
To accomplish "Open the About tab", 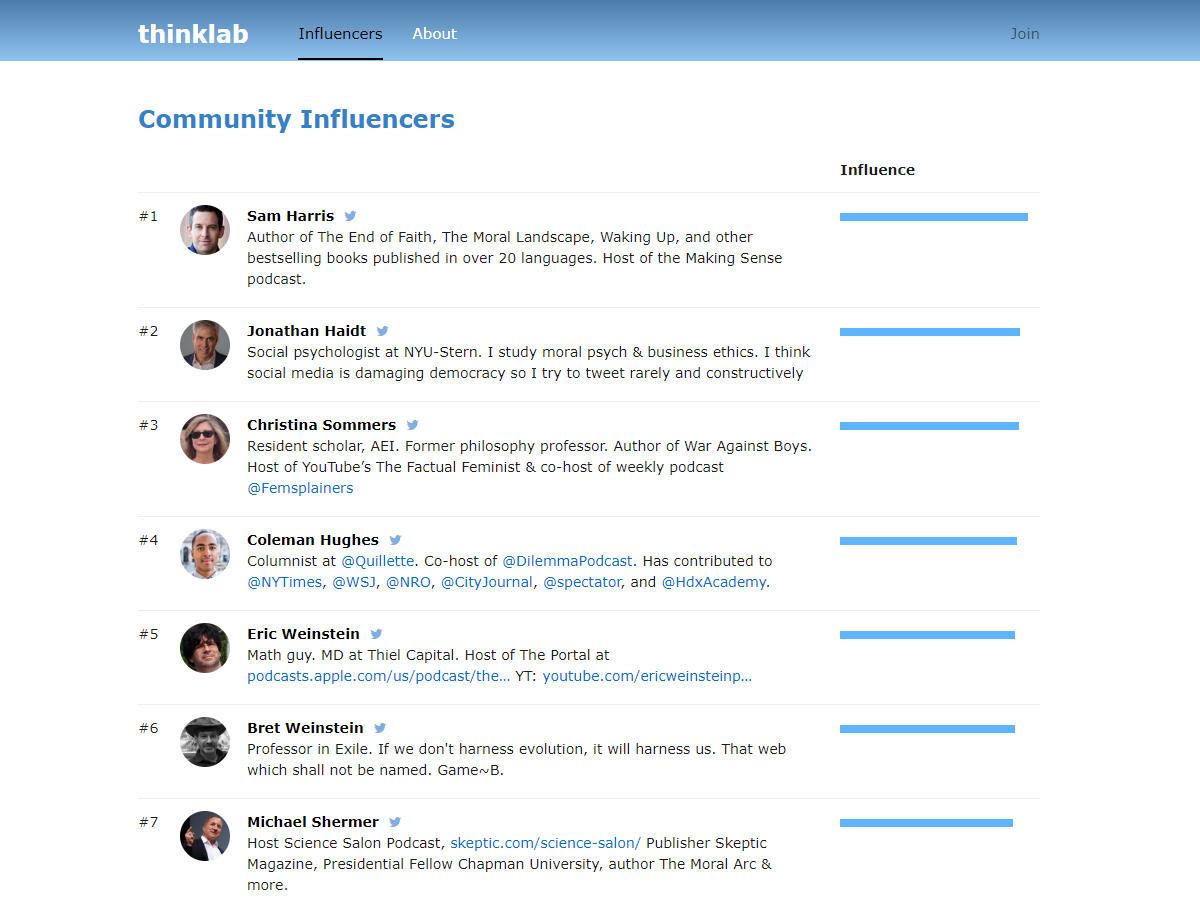I will tap(434, 33).
